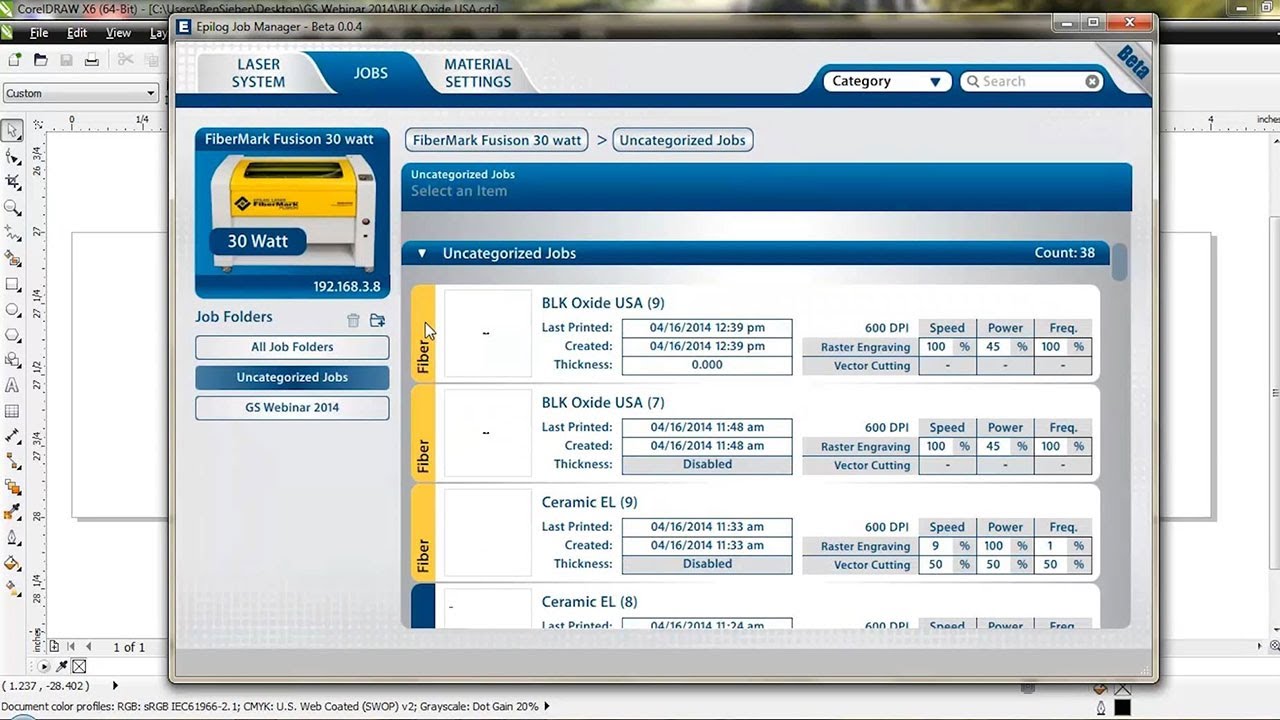Image resolution: width=1280 pixels, height=720 pixels.
Task: Switch to the Material Settings tab
Action: (x=478, y=73)
